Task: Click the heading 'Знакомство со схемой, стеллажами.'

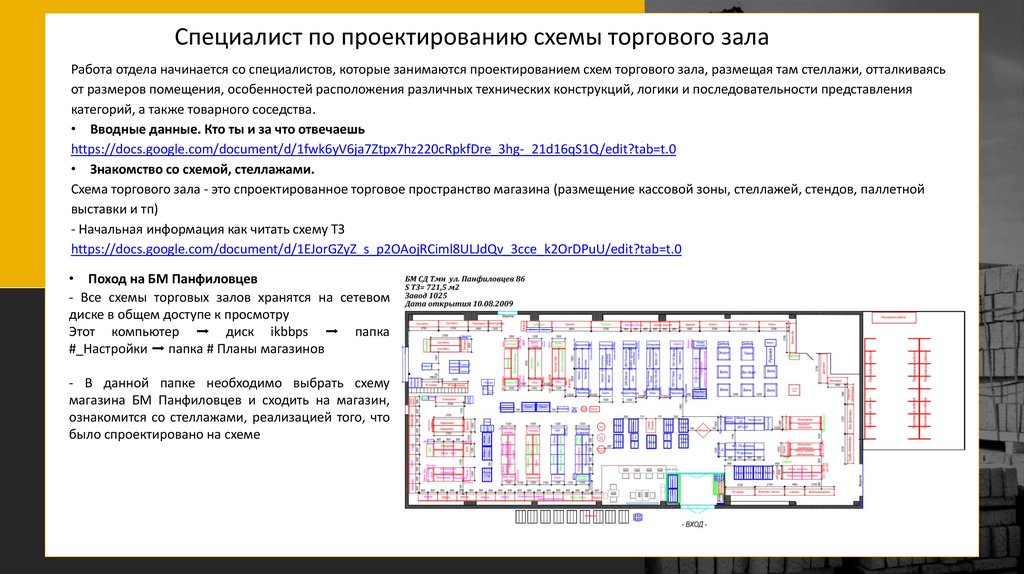Action: pyautogui.click(x=202, y=169)
